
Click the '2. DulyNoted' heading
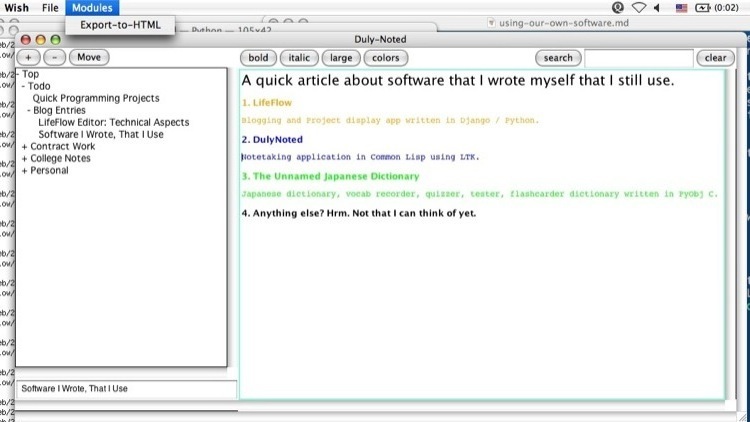272,140
